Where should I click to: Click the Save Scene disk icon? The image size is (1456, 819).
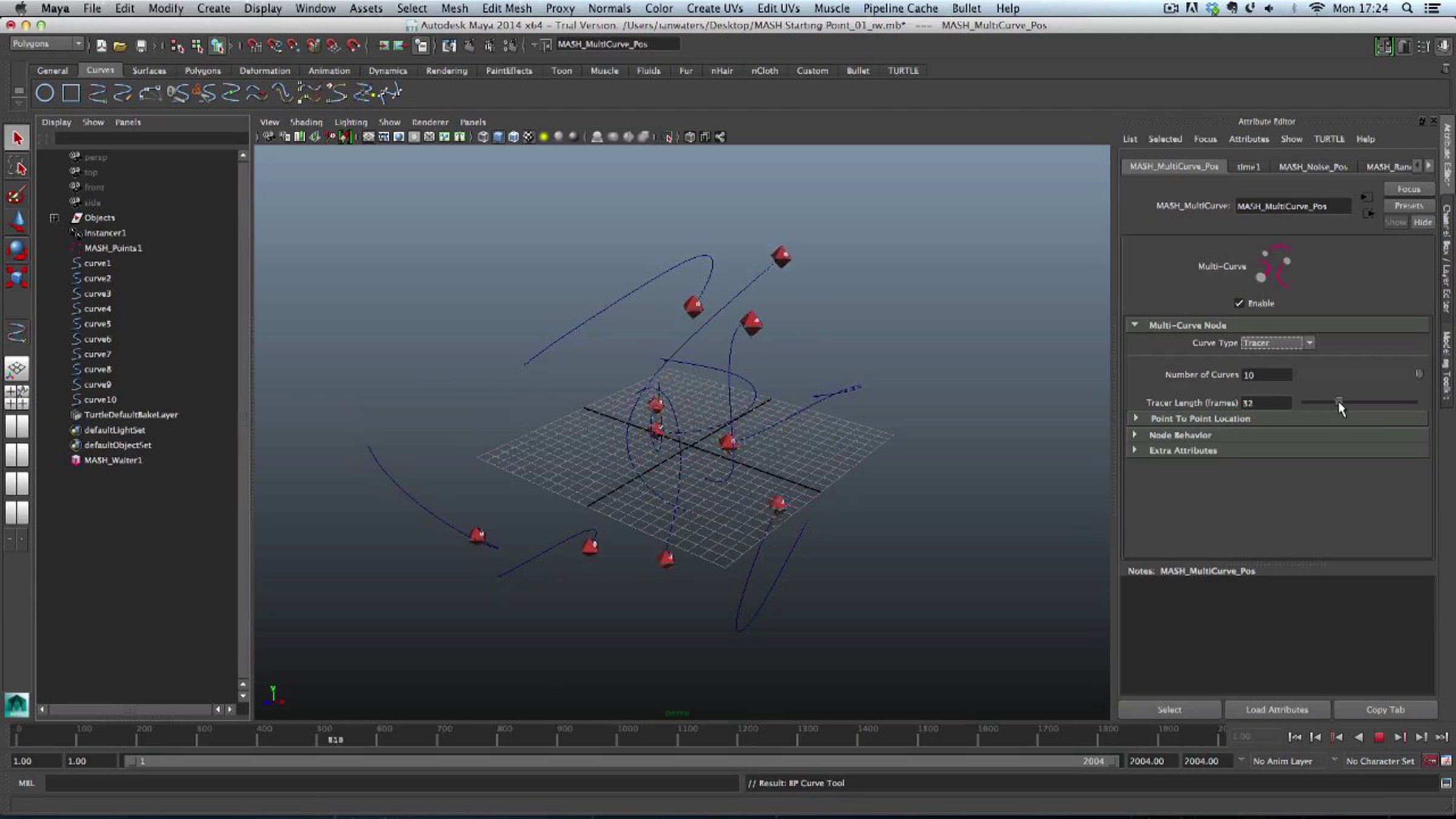pyautogui.click(x=141, y=45)
